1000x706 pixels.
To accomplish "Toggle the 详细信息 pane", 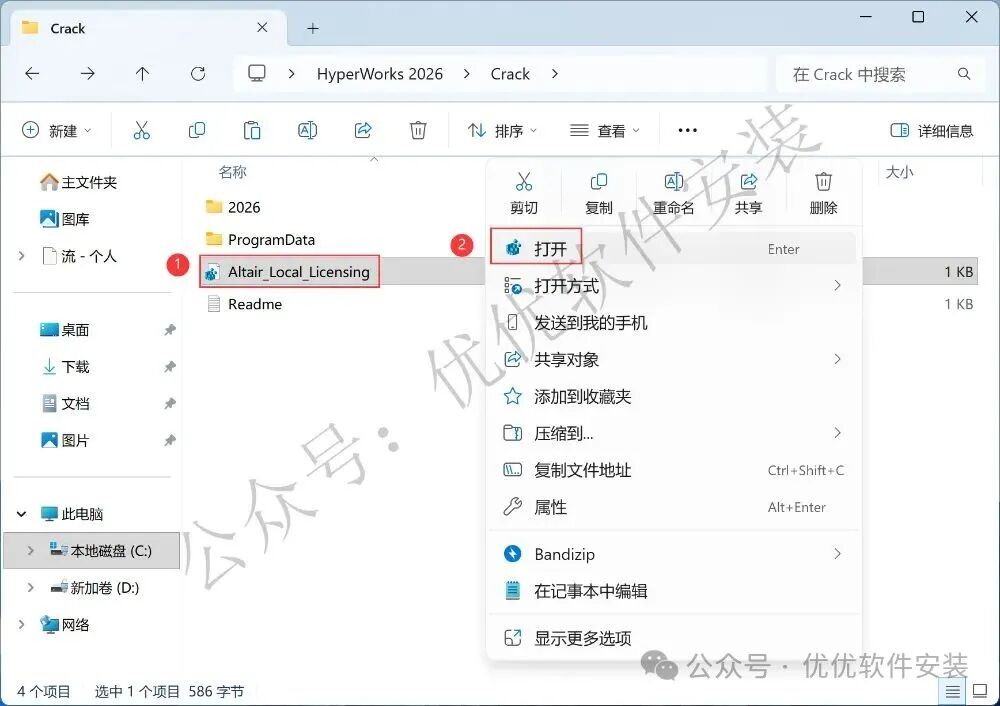I will (x=932, y=131).
